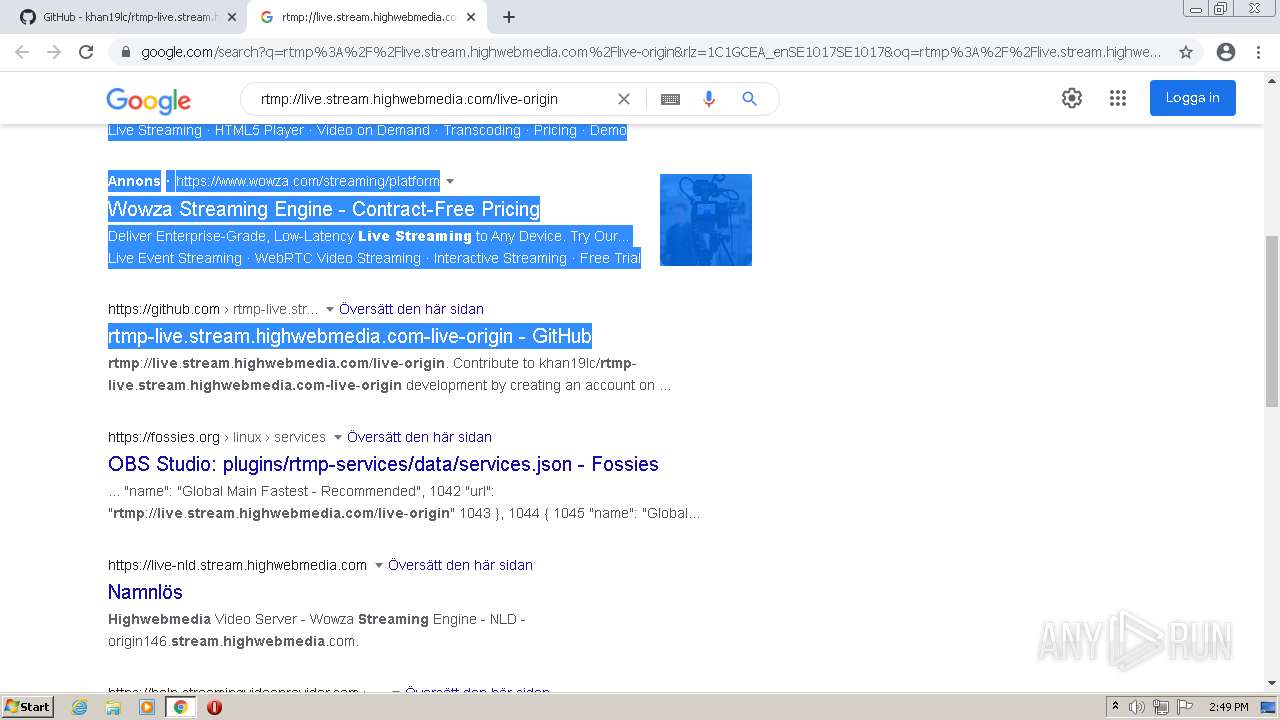Image resolution: width=1280 pixels, height=720 pixels.
Task: Expand the dropdown arrow for github.com result
Action: point(330,309)
